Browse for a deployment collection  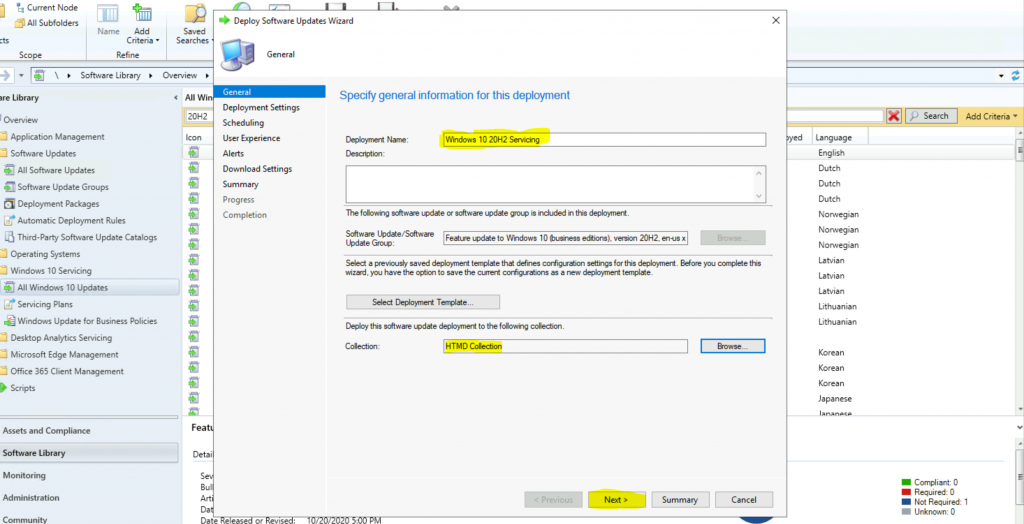[732, 346]
